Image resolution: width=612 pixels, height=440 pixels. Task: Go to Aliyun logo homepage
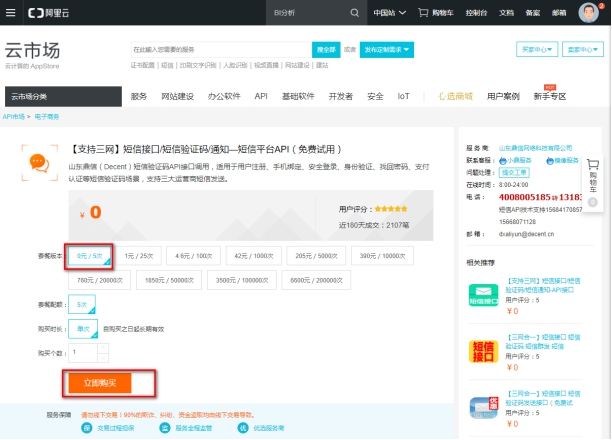click(48, 13)
